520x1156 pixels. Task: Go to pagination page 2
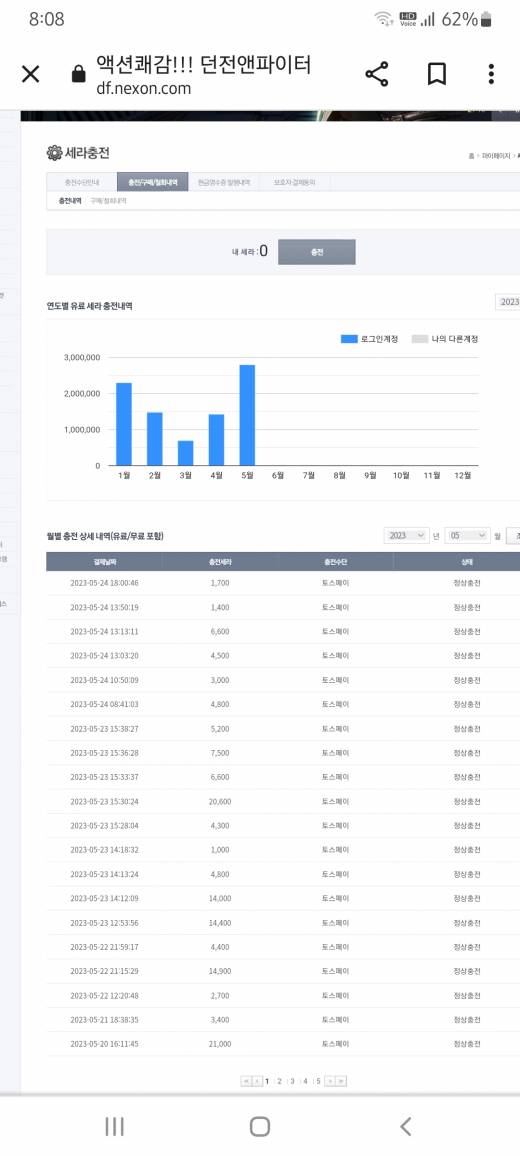coord(280,1081)
